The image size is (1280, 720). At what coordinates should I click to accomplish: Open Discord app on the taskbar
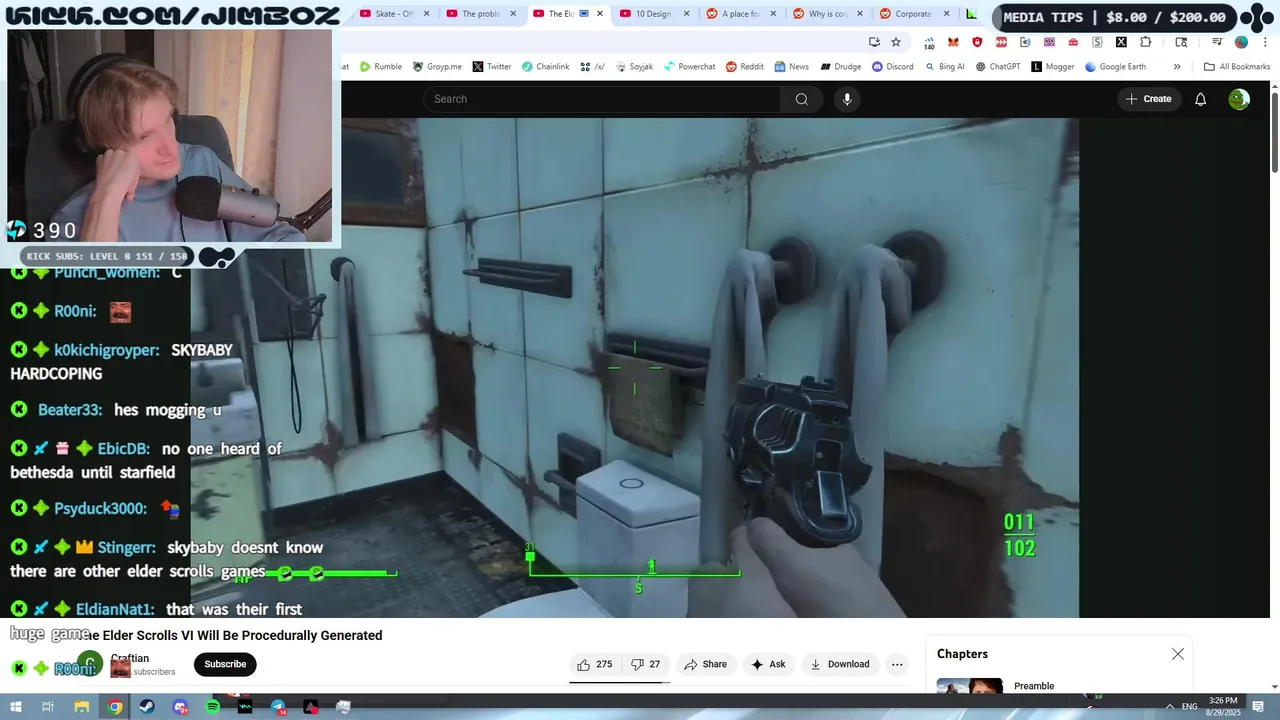[x=180, y=707]
